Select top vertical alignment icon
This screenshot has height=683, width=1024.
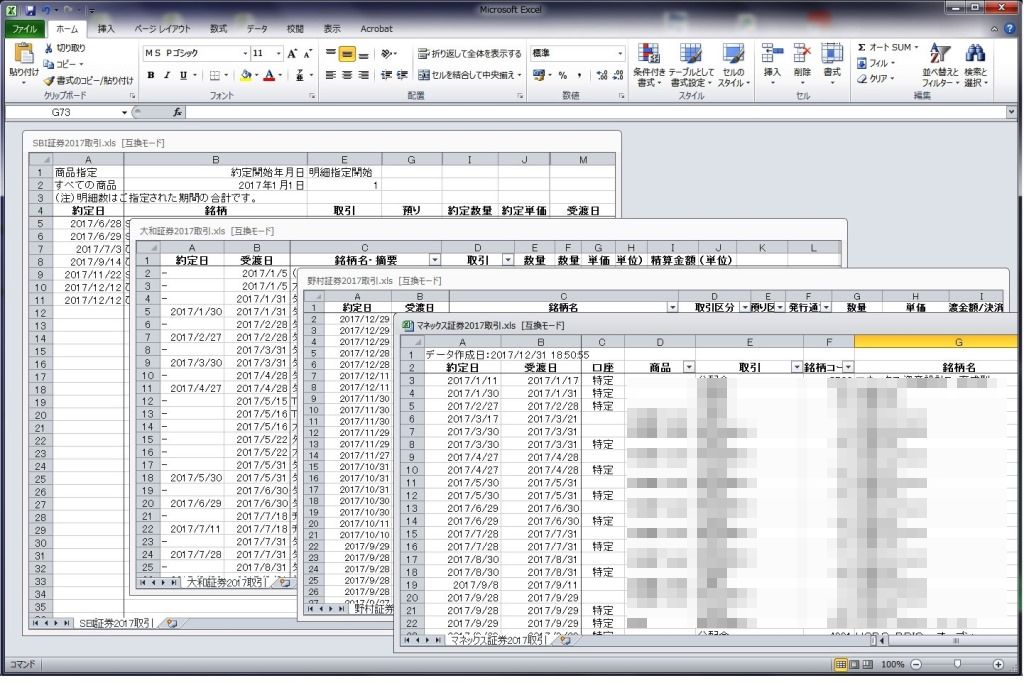331,54
